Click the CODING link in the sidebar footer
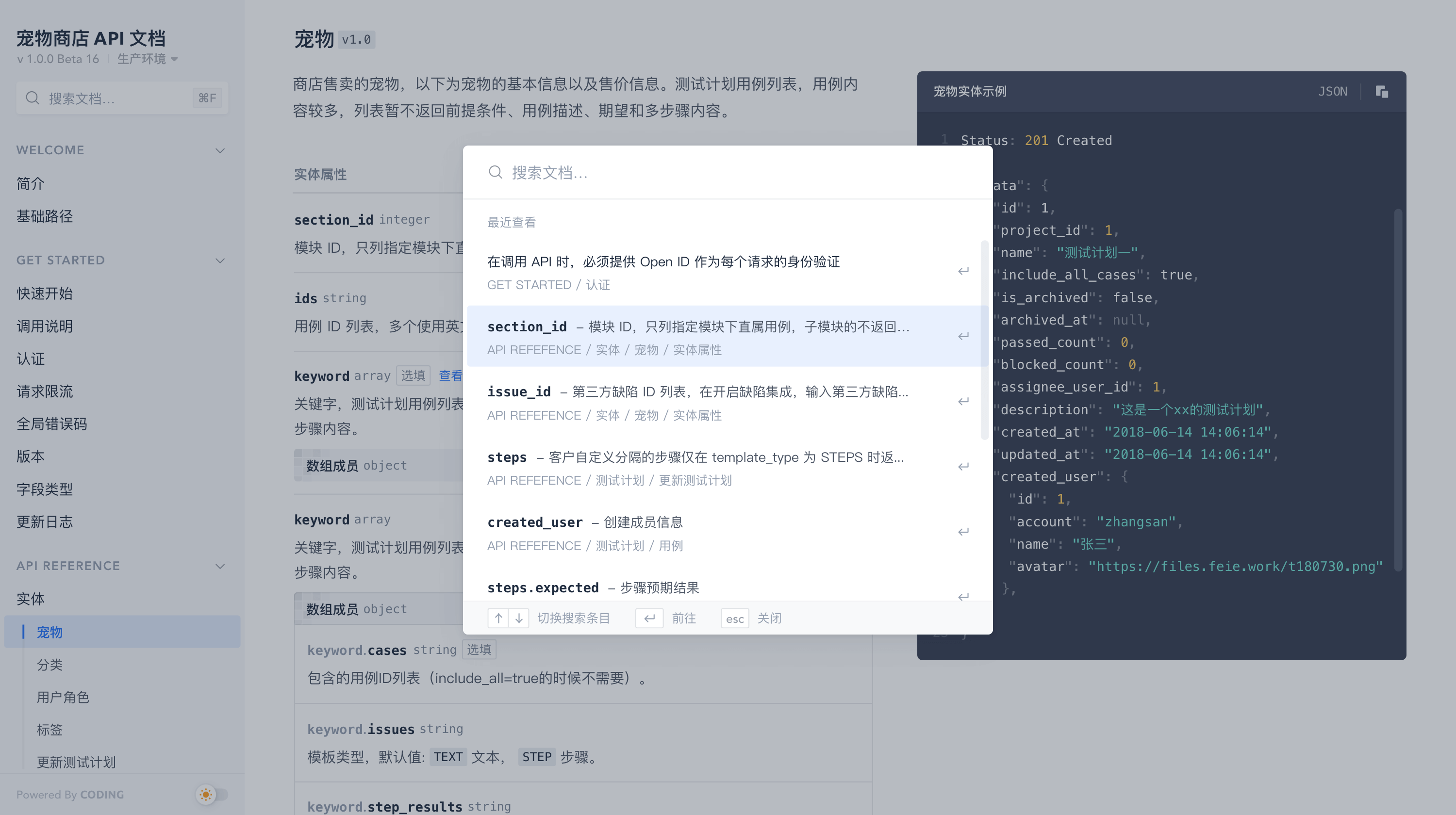The height and width of the screenshot is (815, 1456). pos(102,795)
